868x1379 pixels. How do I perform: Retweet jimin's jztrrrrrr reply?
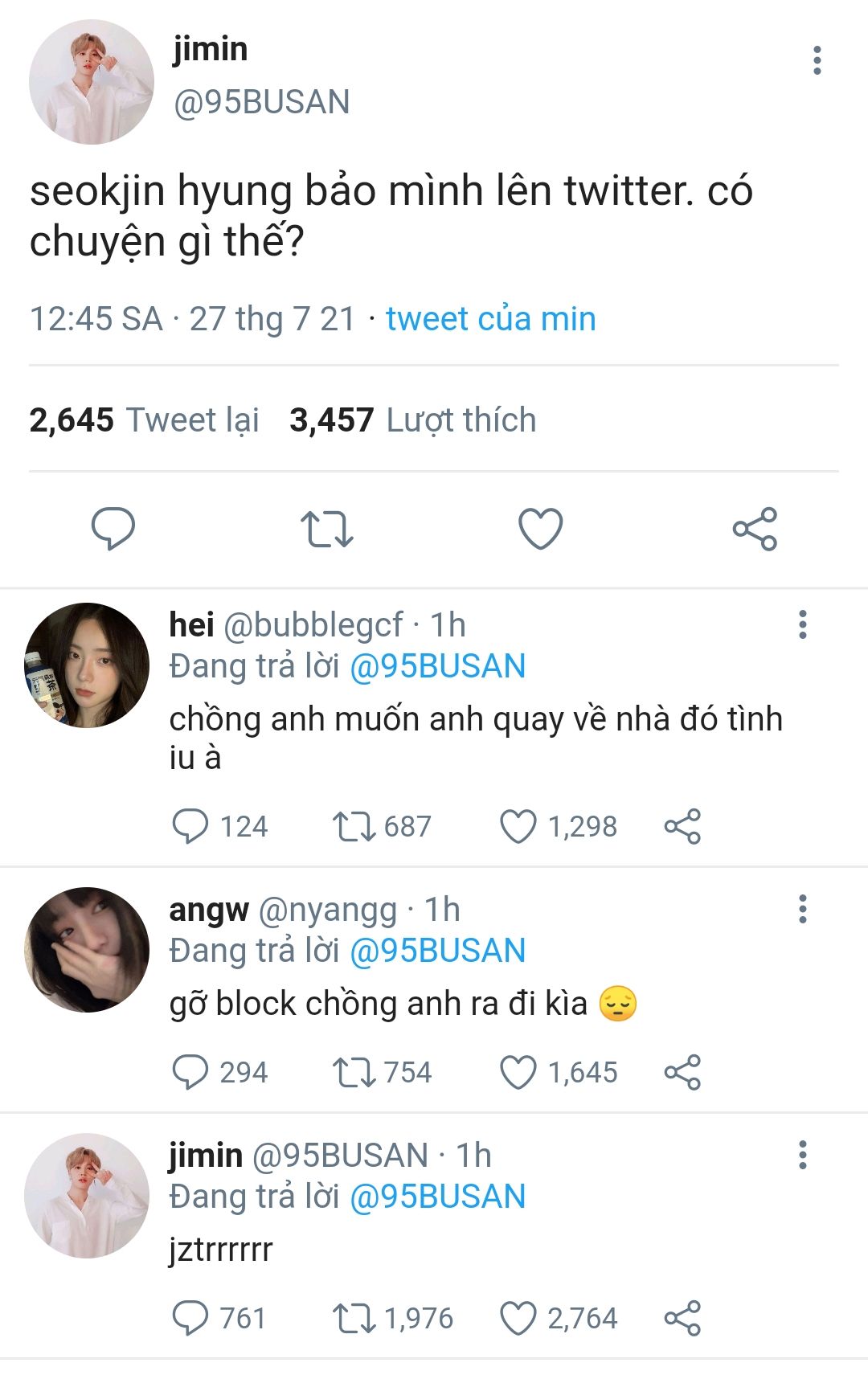coord(354,1318)
